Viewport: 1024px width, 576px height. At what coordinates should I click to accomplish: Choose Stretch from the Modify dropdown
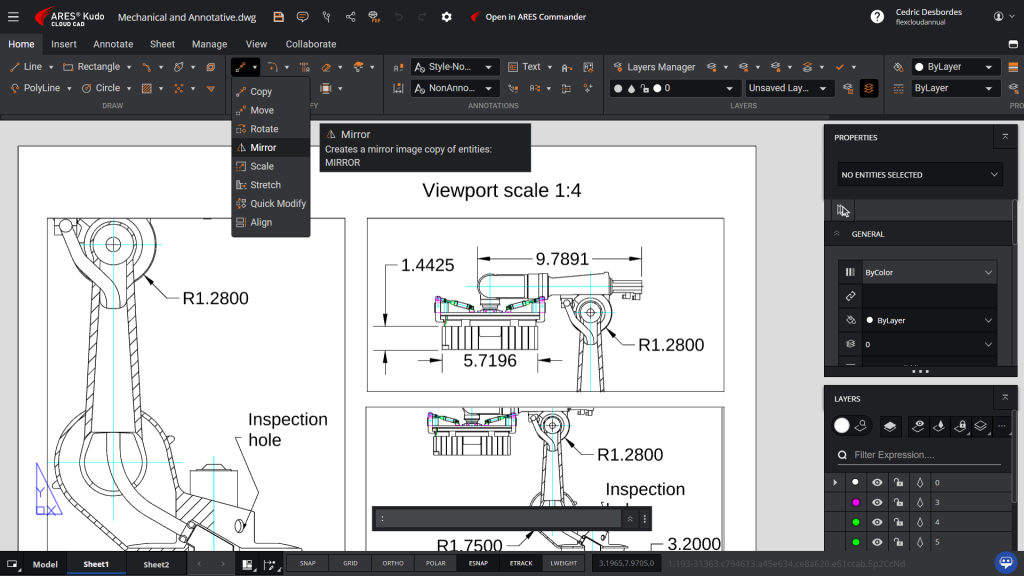pyautogui.click(x=270, y=185)
